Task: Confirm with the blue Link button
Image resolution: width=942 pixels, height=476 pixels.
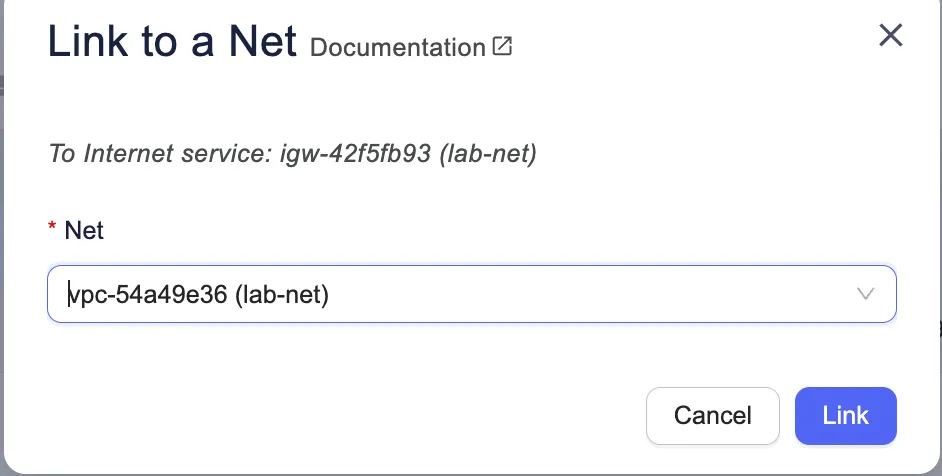Action: 845,415
